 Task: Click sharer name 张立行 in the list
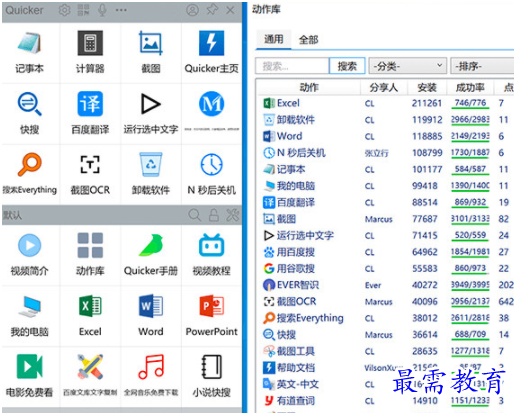(x=376, y=153)
